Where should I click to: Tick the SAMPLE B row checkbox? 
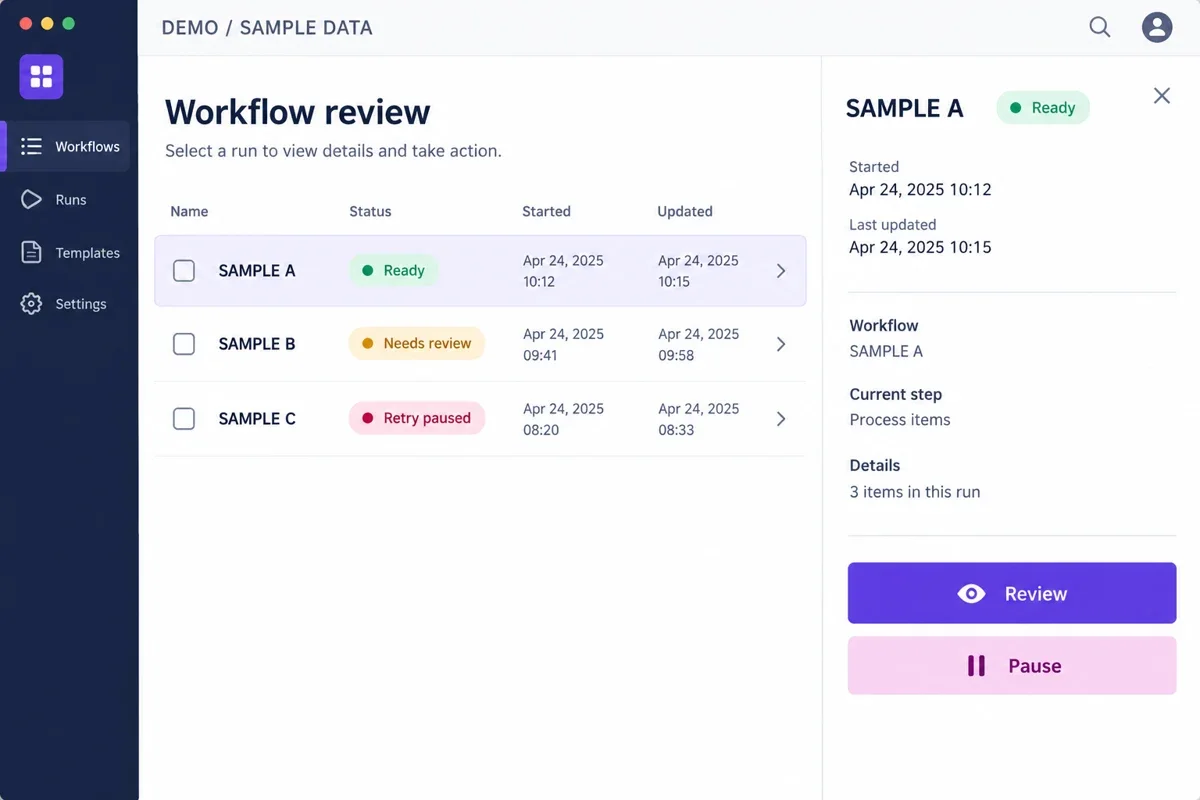tap(184, 344)
